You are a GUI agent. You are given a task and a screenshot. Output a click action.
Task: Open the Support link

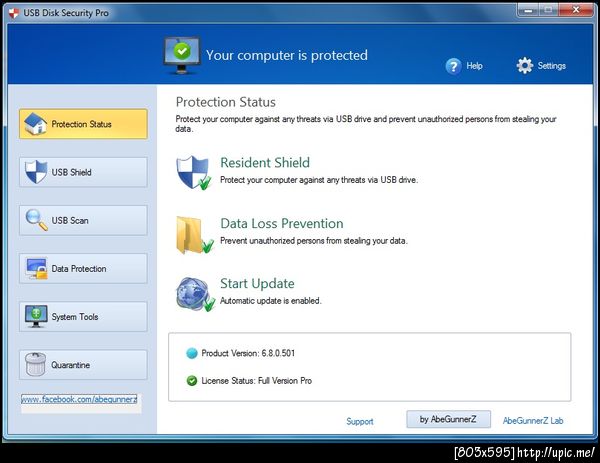pyautogui.click(x=360, y=421)
